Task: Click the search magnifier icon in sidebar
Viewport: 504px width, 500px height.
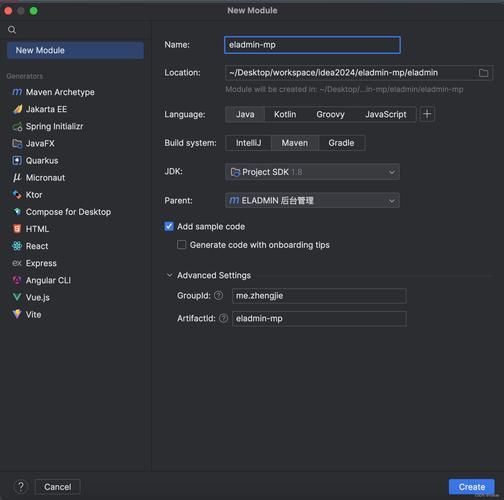Action: pyautogui.click(x=12, y=30)
